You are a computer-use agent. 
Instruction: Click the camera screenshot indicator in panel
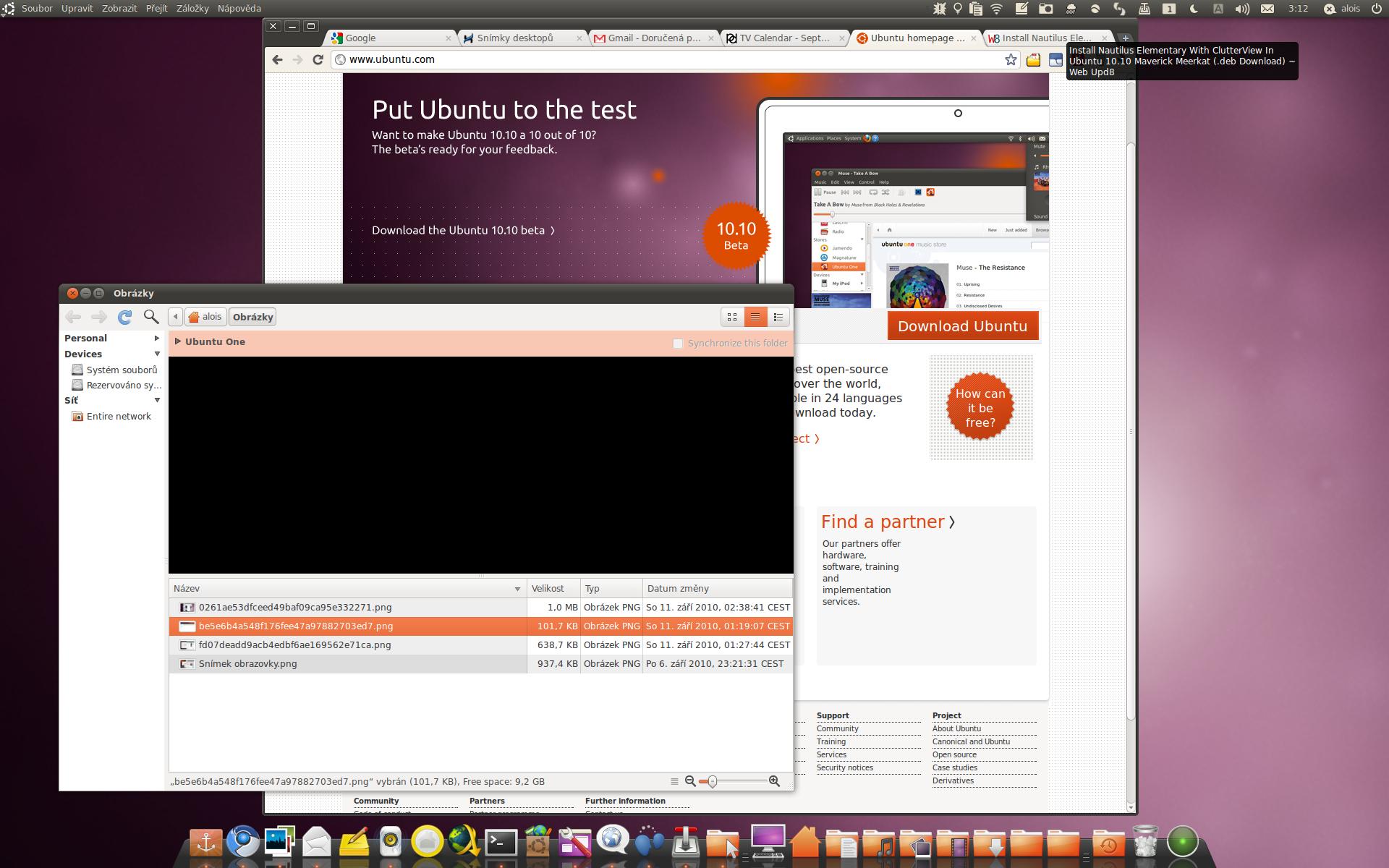(x=1045, y=9)
